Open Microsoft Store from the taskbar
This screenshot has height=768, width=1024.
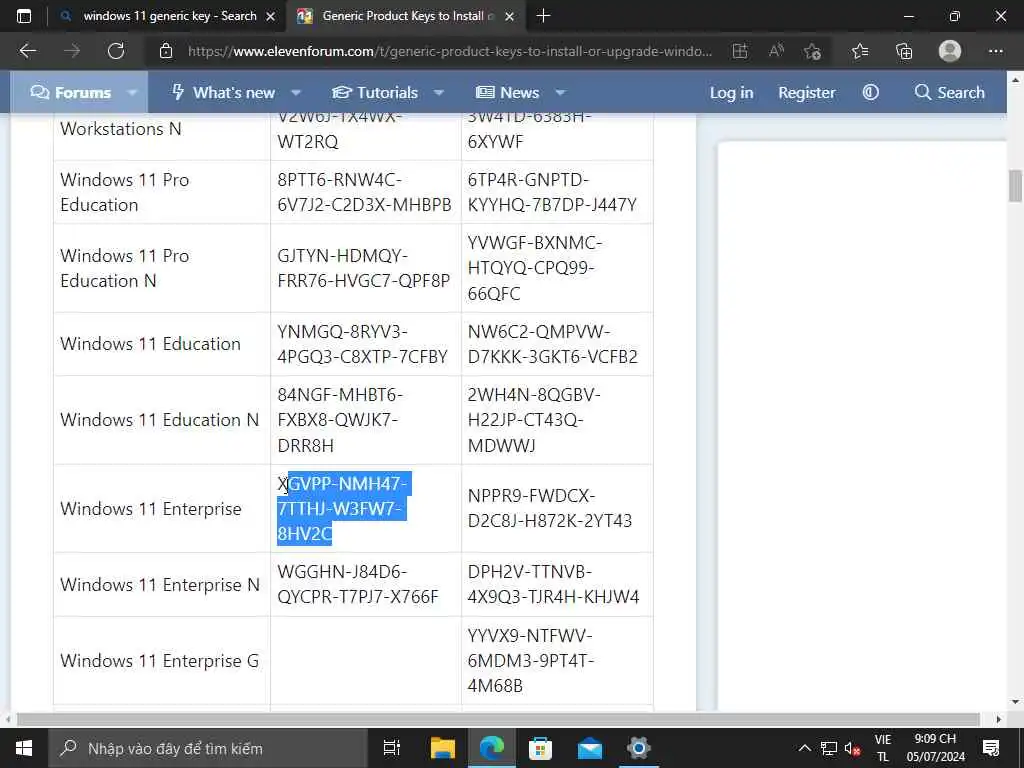click(541, 748)
